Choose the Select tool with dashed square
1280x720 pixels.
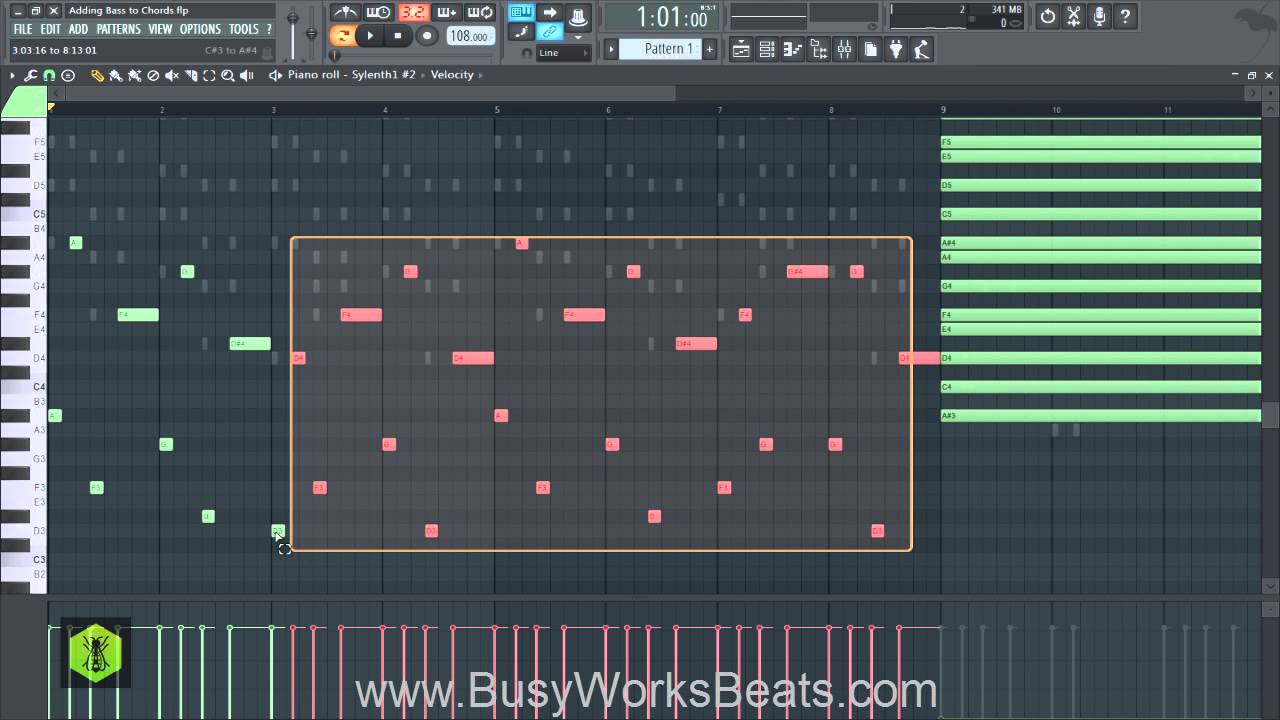pos(209,75)
